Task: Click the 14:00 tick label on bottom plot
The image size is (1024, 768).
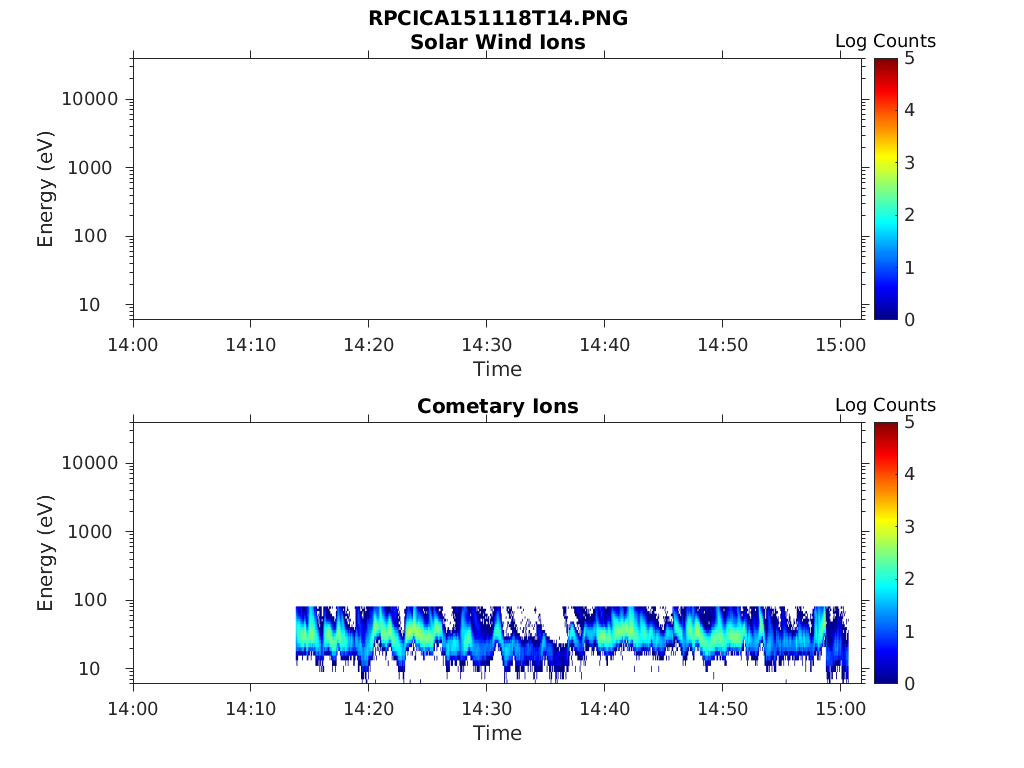Action: [x=133, y=709]
